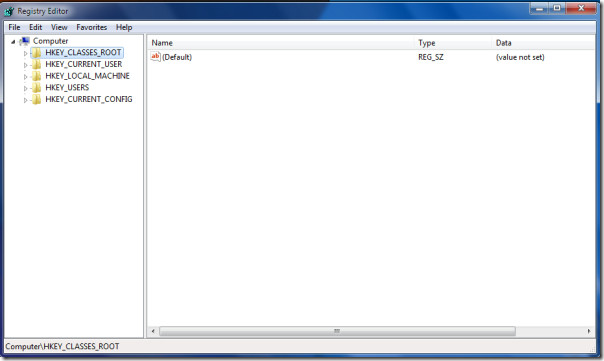This screenshot has height=361, width=604.
Task: Close the Registry Editor window
Action: [581, 8]
